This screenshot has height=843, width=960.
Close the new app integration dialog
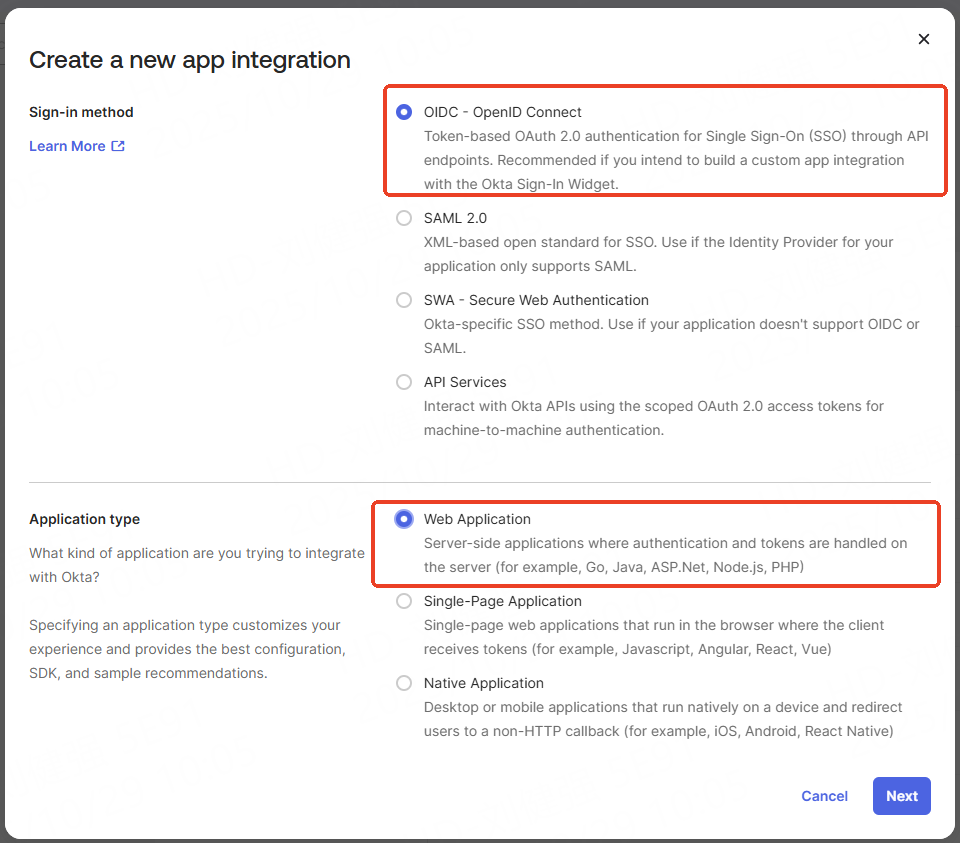click(923, 39)
